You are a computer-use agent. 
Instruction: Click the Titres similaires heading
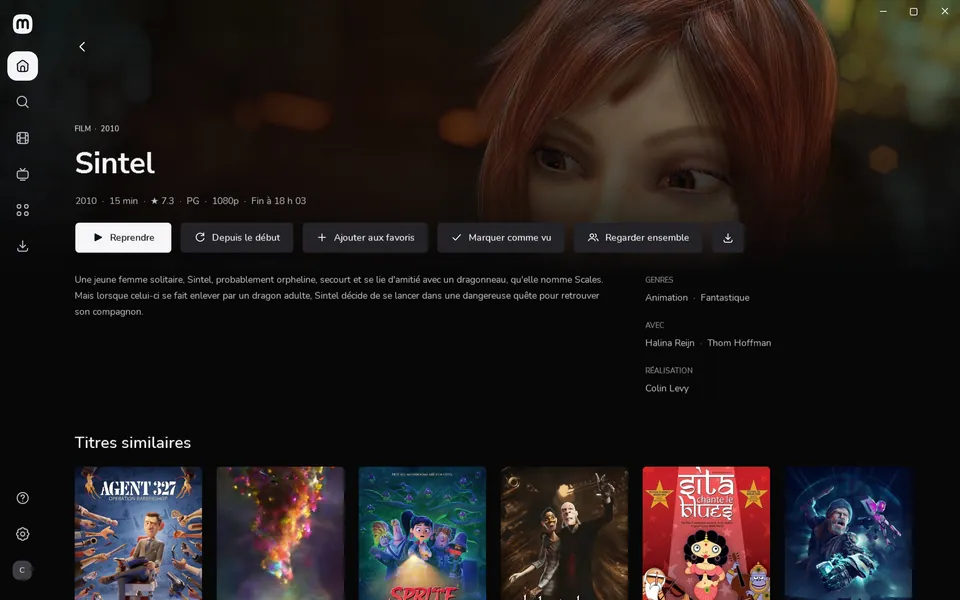coord(133,443)
